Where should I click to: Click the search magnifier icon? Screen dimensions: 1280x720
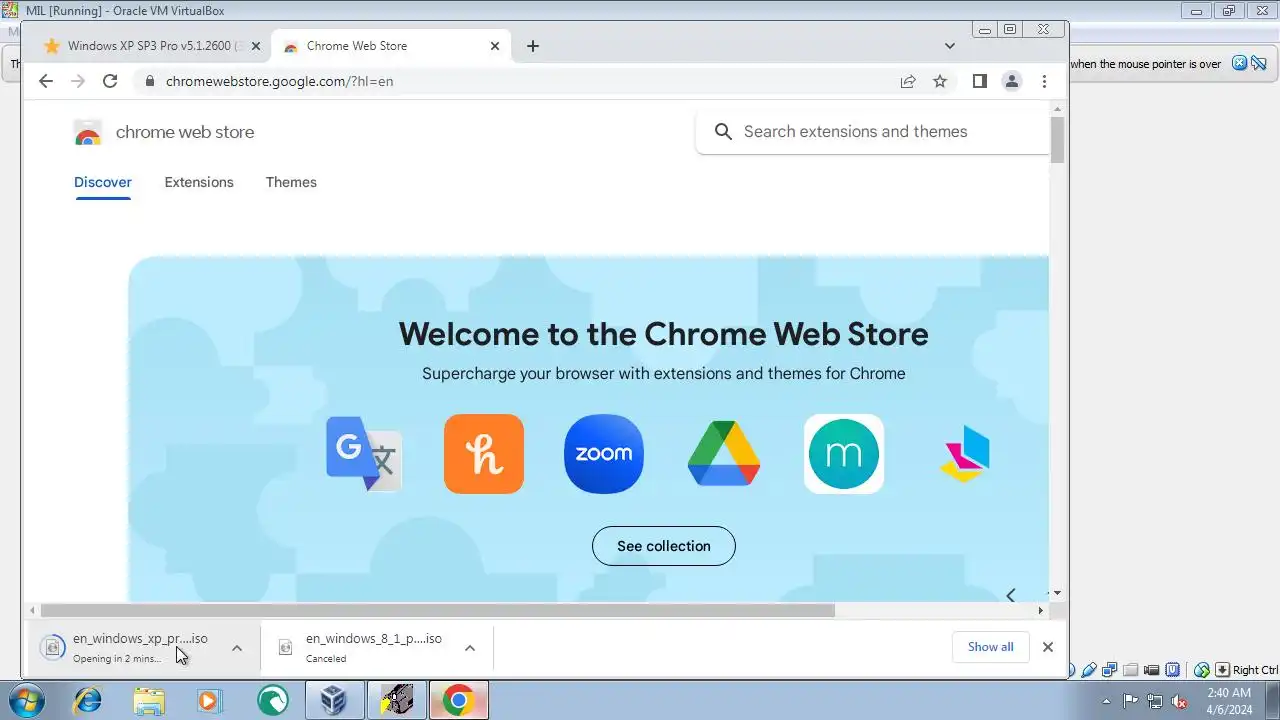click(x=723, y=132)
